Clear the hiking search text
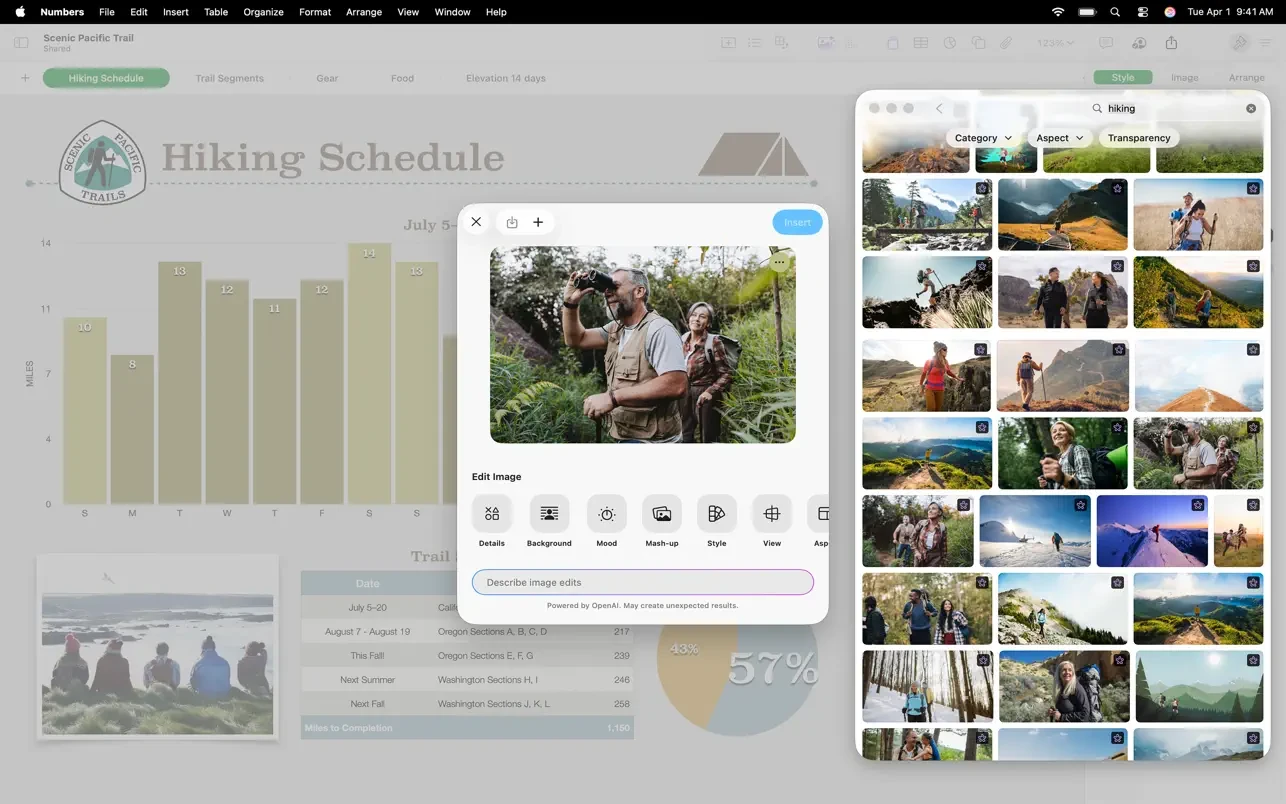The width and height of the screenshot is (1286, 804). [1250, 108]
